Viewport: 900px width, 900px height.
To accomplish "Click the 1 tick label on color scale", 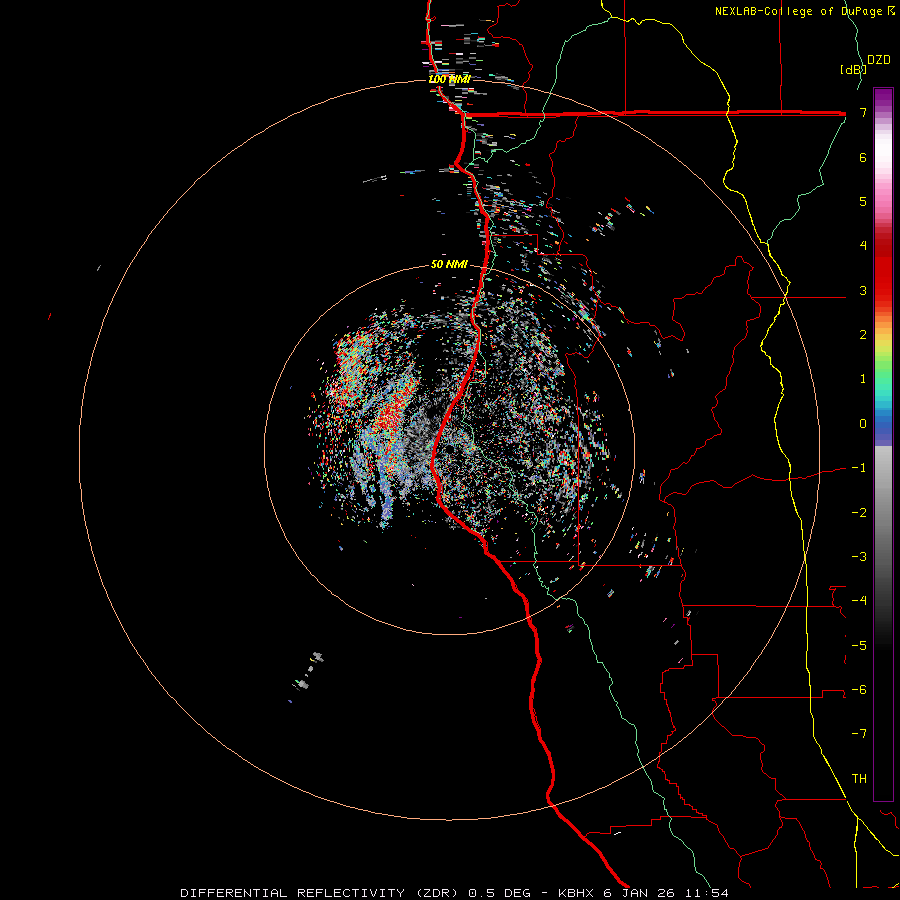I will tap(863, 379).
